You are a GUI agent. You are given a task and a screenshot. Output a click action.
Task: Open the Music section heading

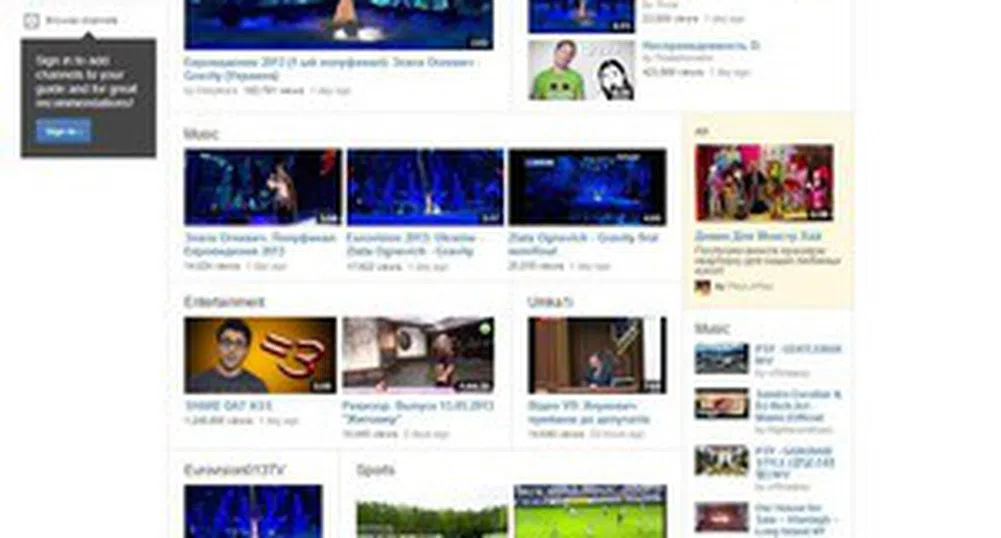(x=201, y=133)
